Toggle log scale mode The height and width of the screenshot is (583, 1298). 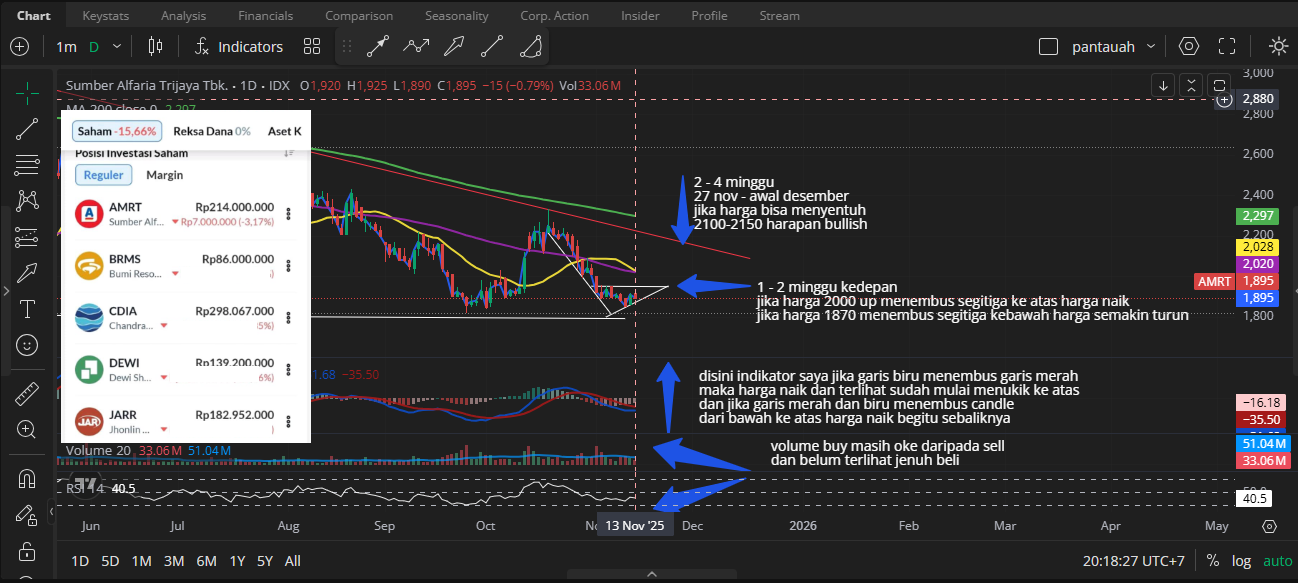click(1241, 561)
